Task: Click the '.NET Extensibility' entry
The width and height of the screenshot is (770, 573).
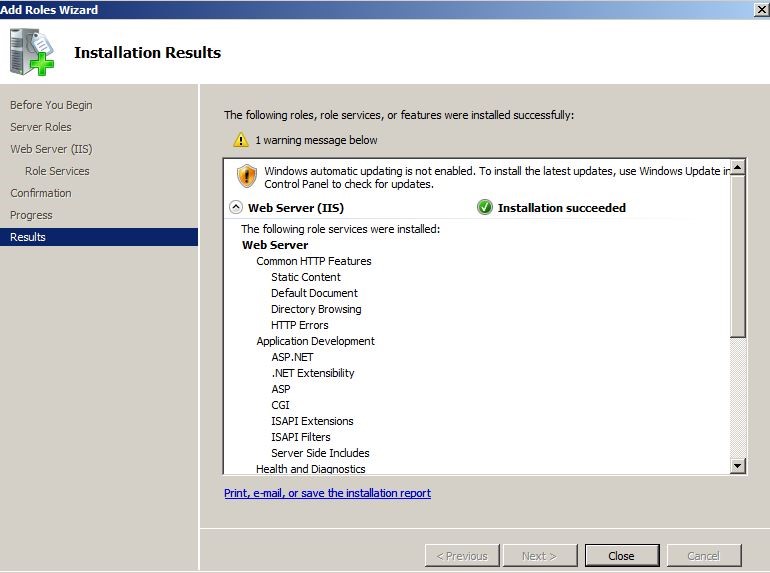Action: pyautogui.click(x=313, y=373)
